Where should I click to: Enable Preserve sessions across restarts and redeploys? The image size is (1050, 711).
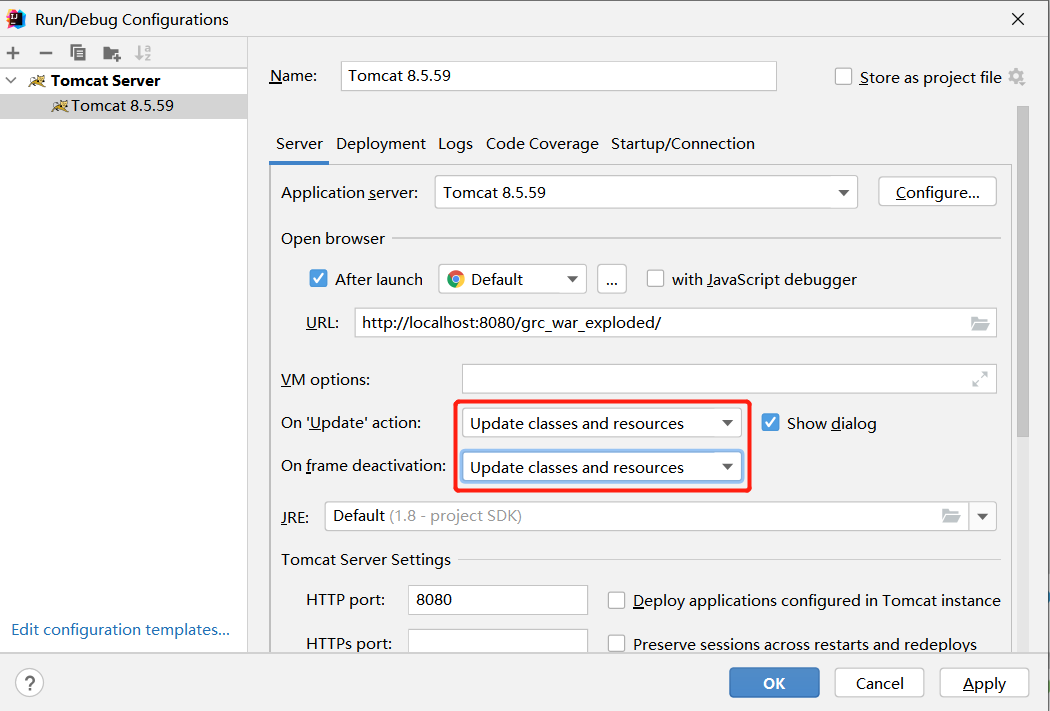click(616, 644)
